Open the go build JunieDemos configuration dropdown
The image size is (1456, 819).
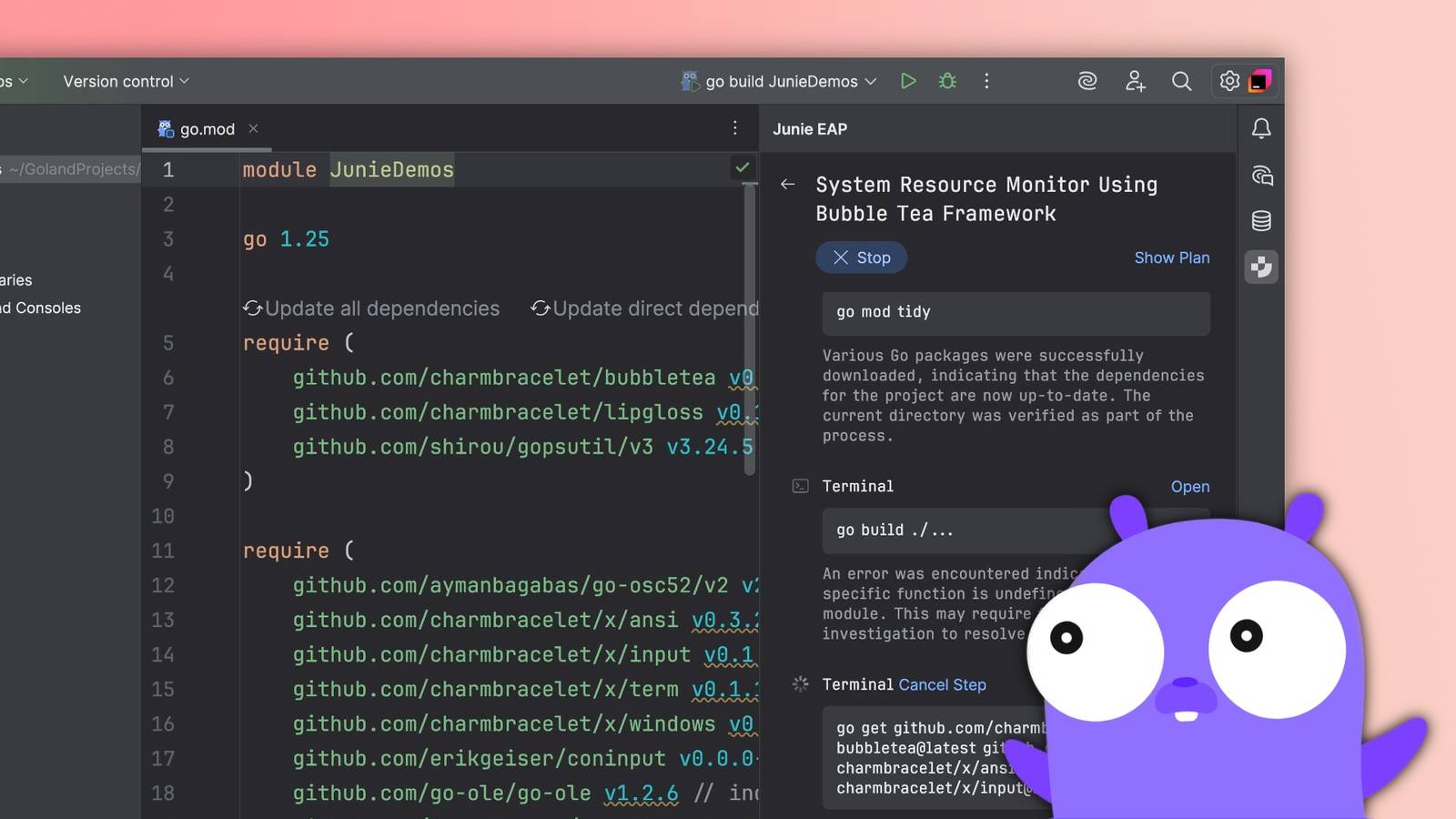click(870, 81)
